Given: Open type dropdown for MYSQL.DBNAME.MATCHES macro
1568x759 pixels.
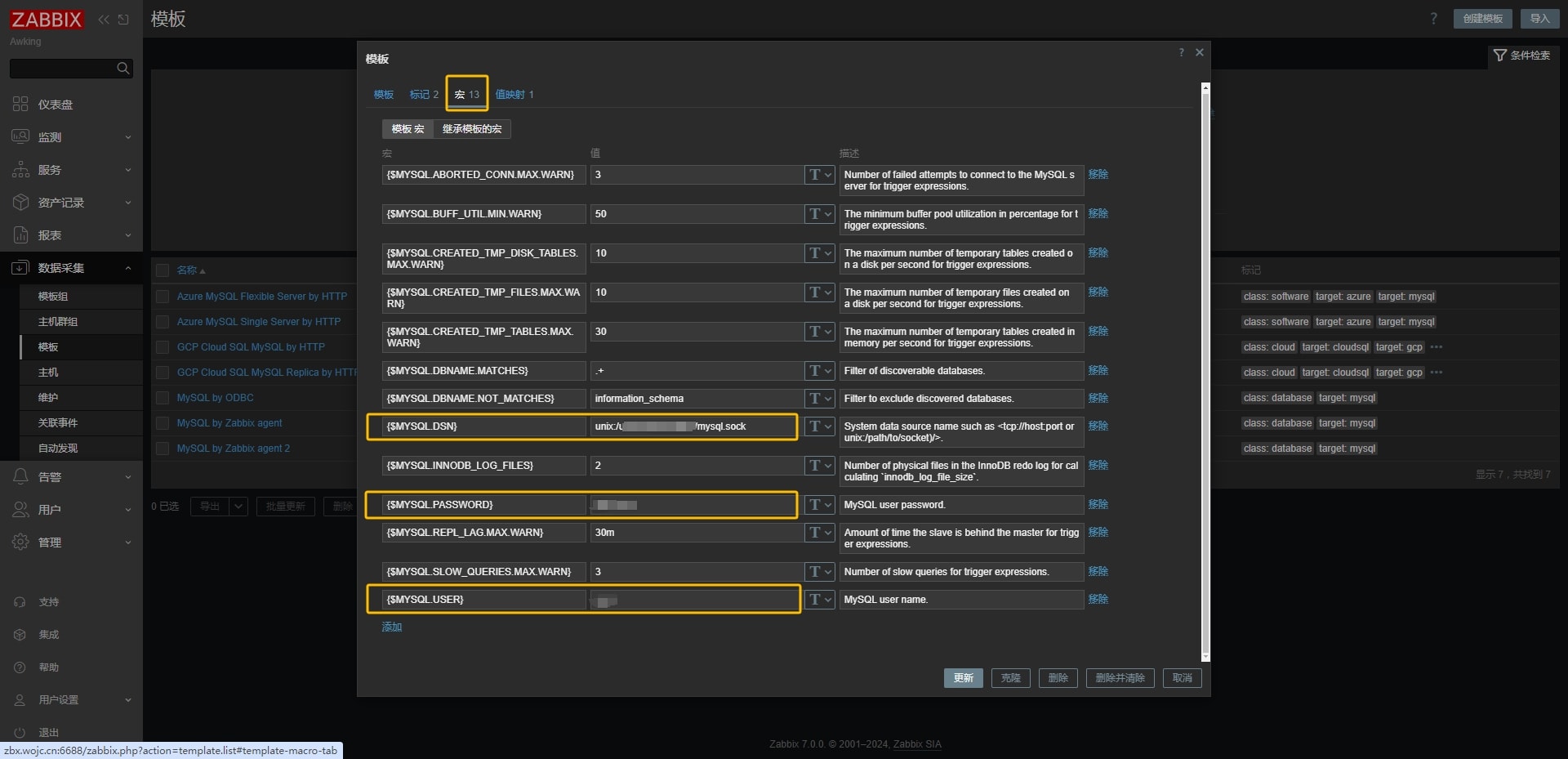Looking at the screenshot, I should [x=819, y=371].
